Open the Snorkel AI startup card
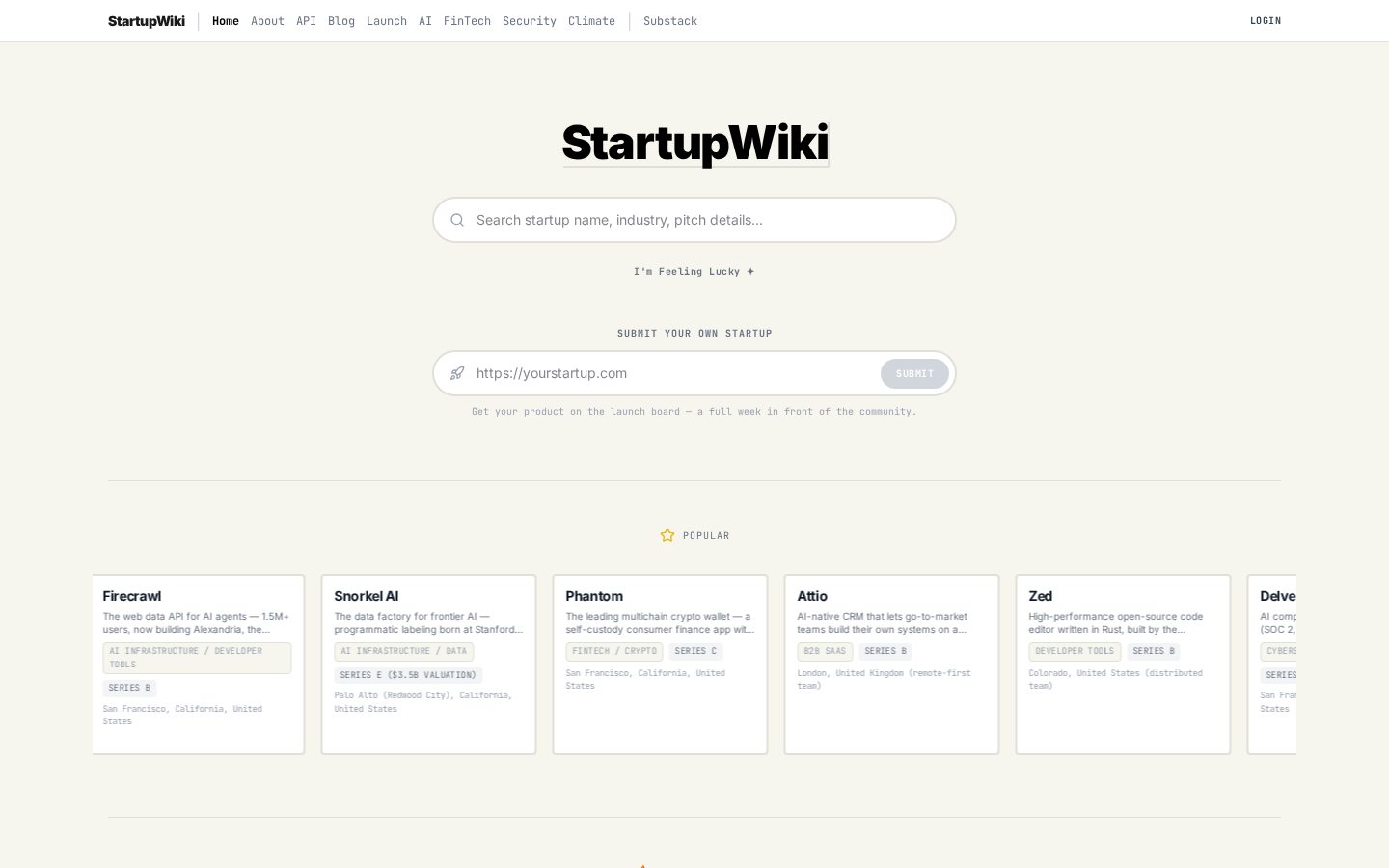 (428, 665)
